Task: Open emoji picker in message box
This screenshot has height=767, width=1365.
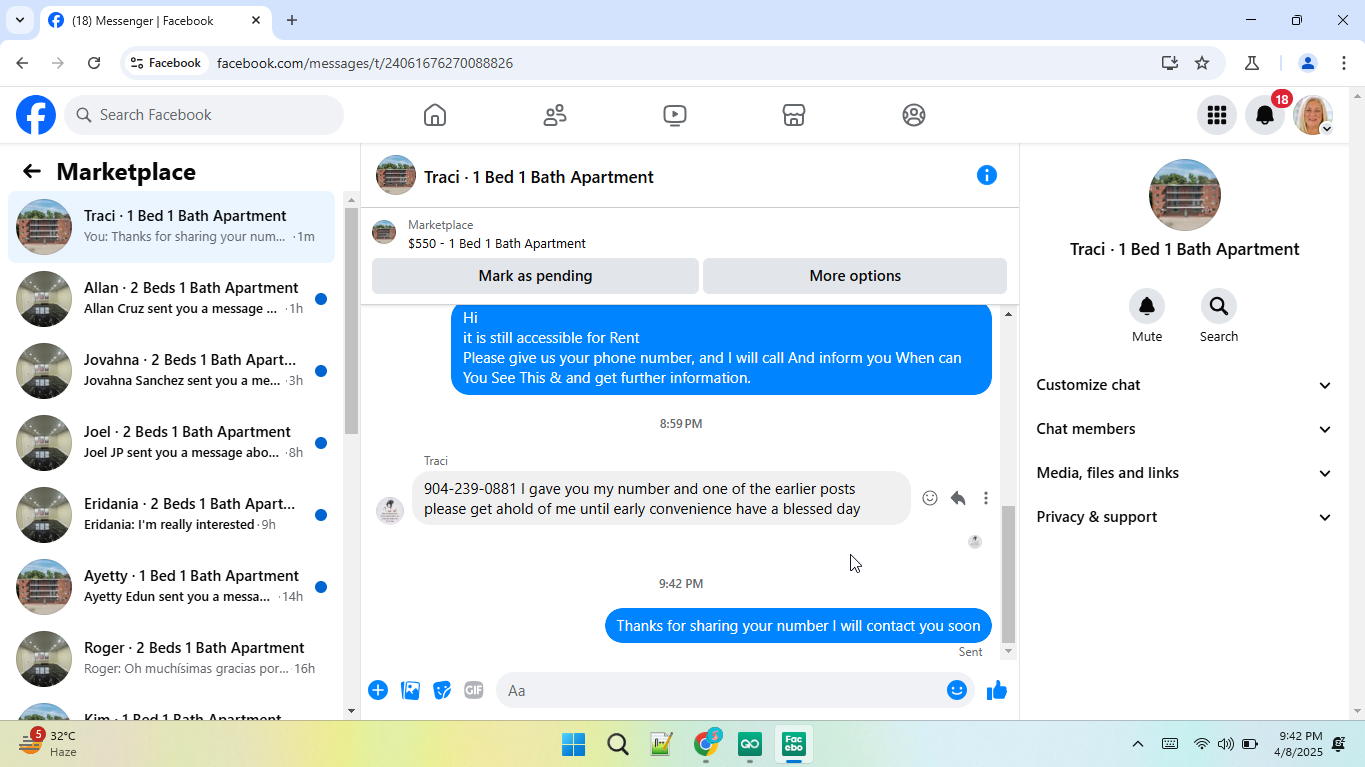Action: [957, 690]
